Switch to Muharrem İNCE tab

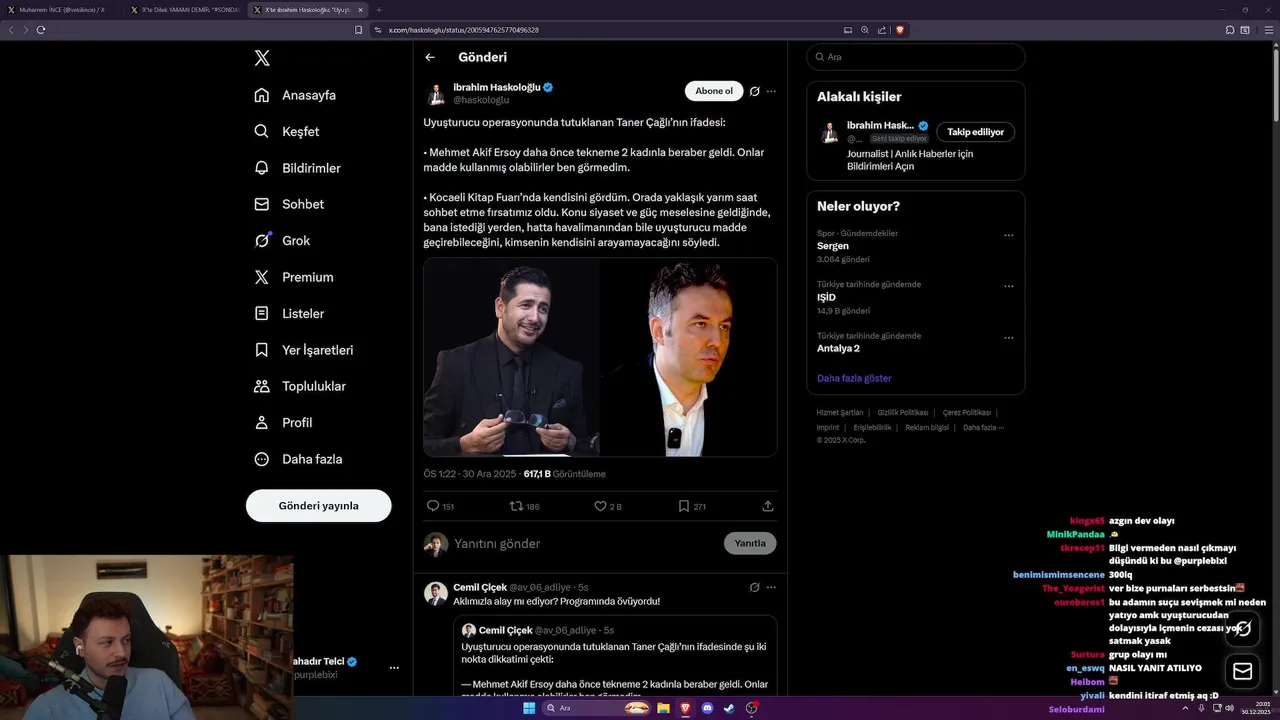point(63,10)
